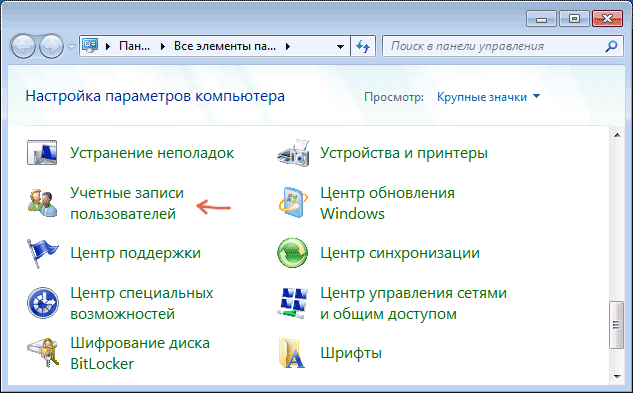Screen dimensions: 633x393
Task: Expand breadcrumb arrow after 'Все элементы па...'
Action: click(x=287, y=46)
